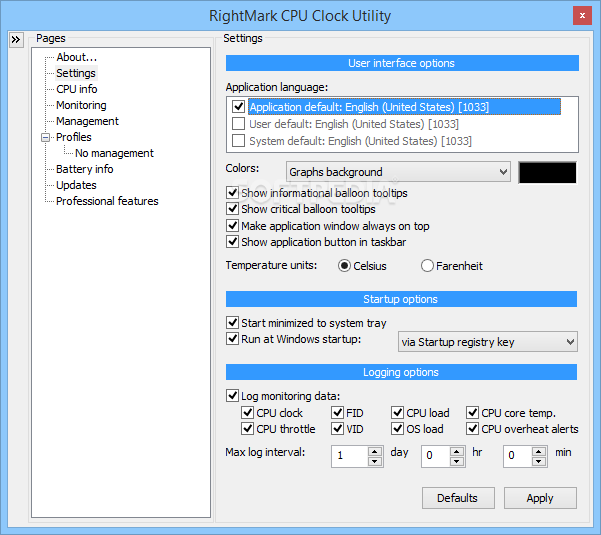Open the CPU info page
This screenshot has height=535, width=601.
coord(77,89)
